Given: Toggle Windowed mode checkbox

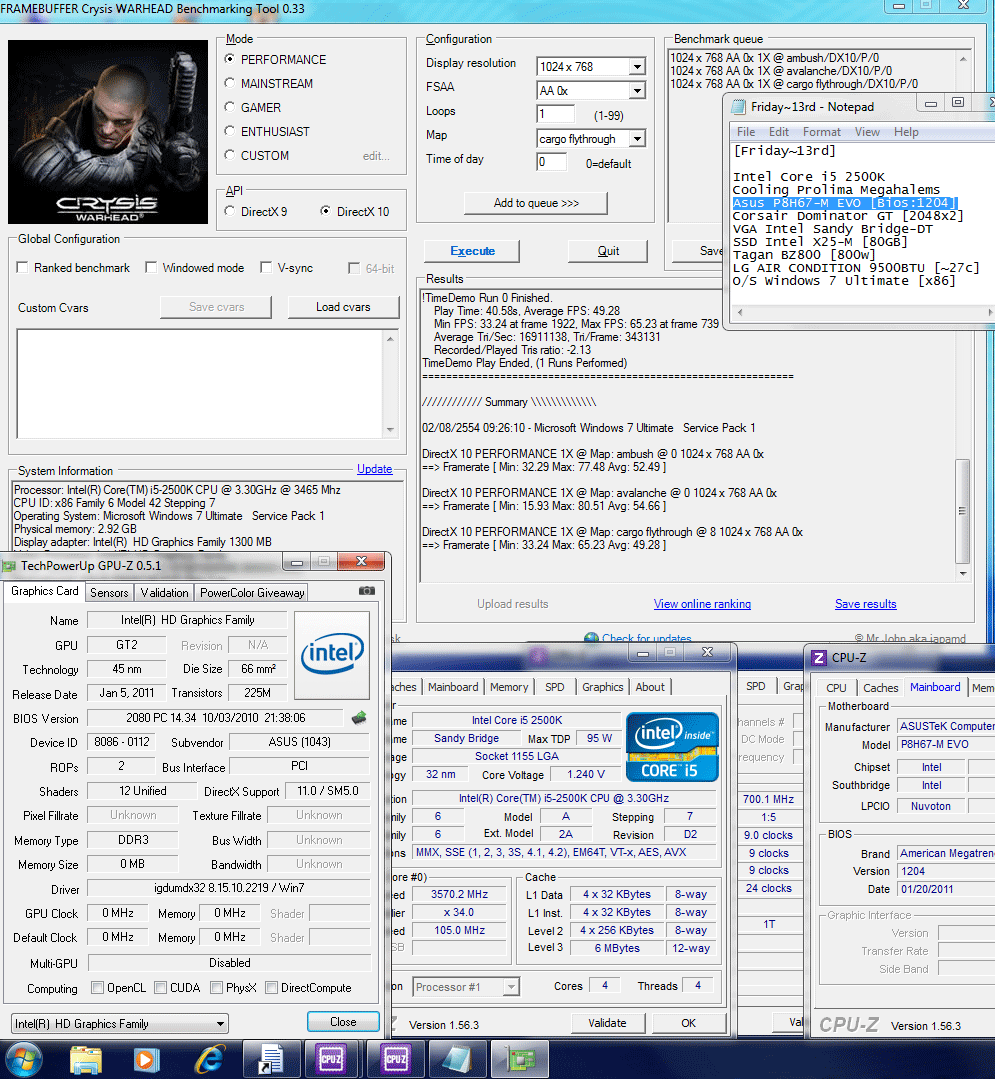Looking at the screenshot, I should tap(151, 268).
